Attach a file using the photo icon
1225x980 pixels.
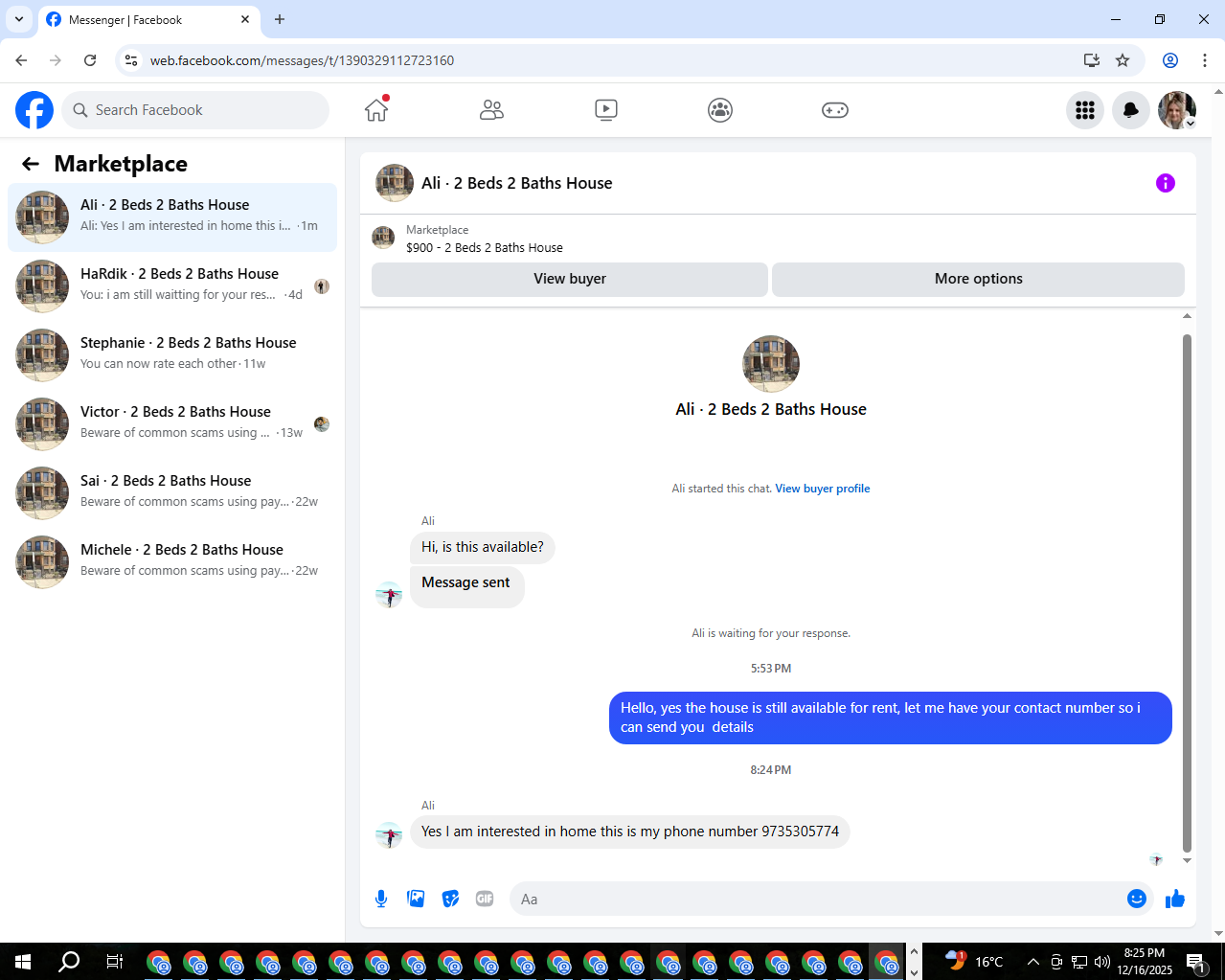[x=416, y=899]
